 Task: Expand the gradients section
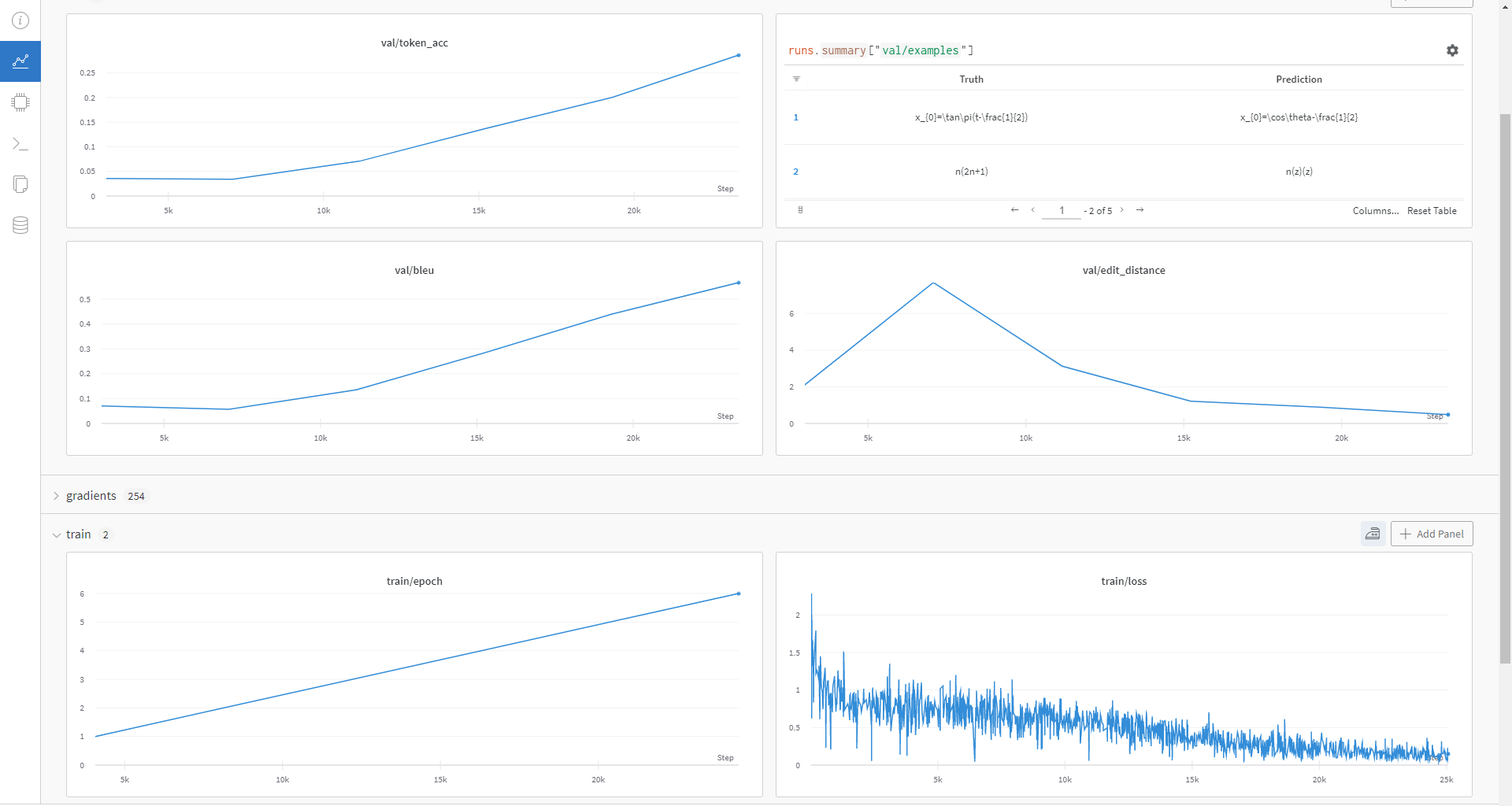pos(55,496)
